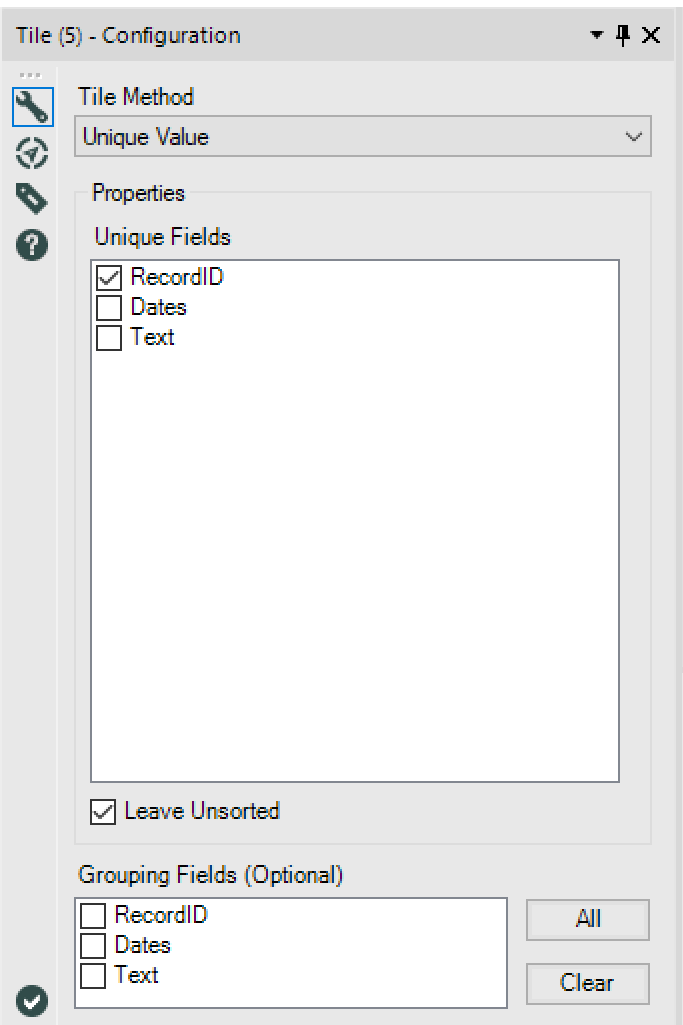683x1025 pixels.
Task: Clear all selected grouping fields
Action: [x=587, y=983]
